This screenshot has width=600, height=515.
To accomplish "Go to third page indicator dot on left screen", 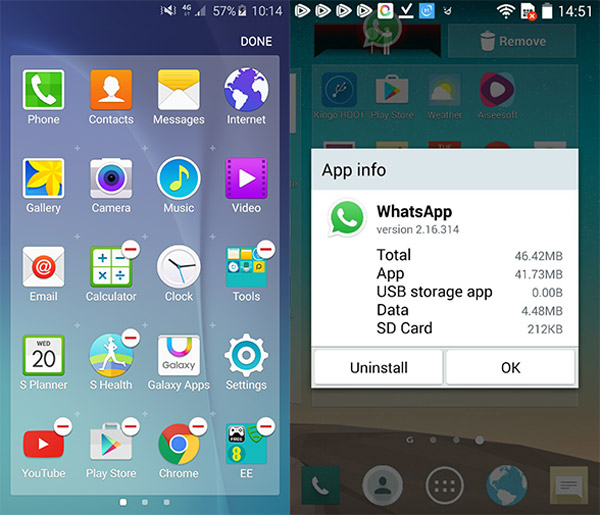I will [x=166, y=502].
